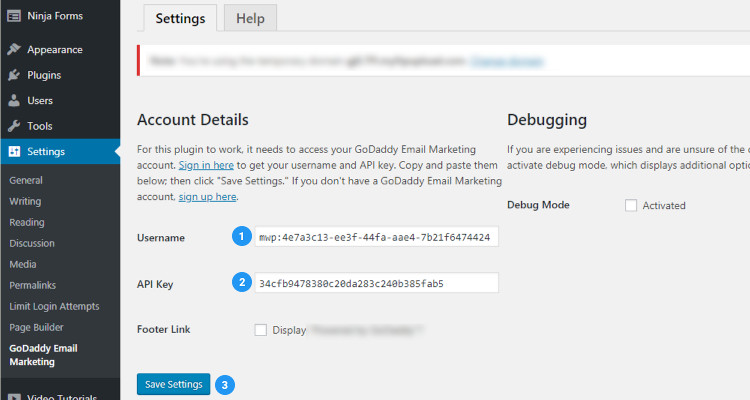
Task: Open Permalinks settings submenu
Action: point(33,286)
